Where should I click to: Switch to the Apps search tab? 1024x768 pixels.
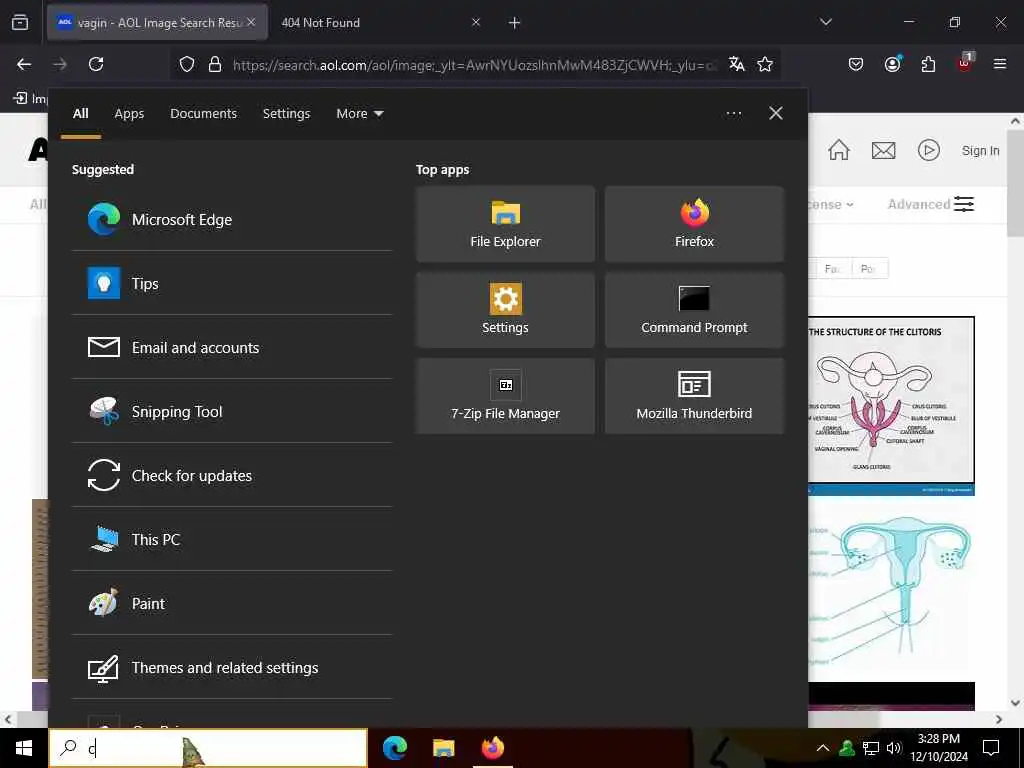(x=129, y=114)
